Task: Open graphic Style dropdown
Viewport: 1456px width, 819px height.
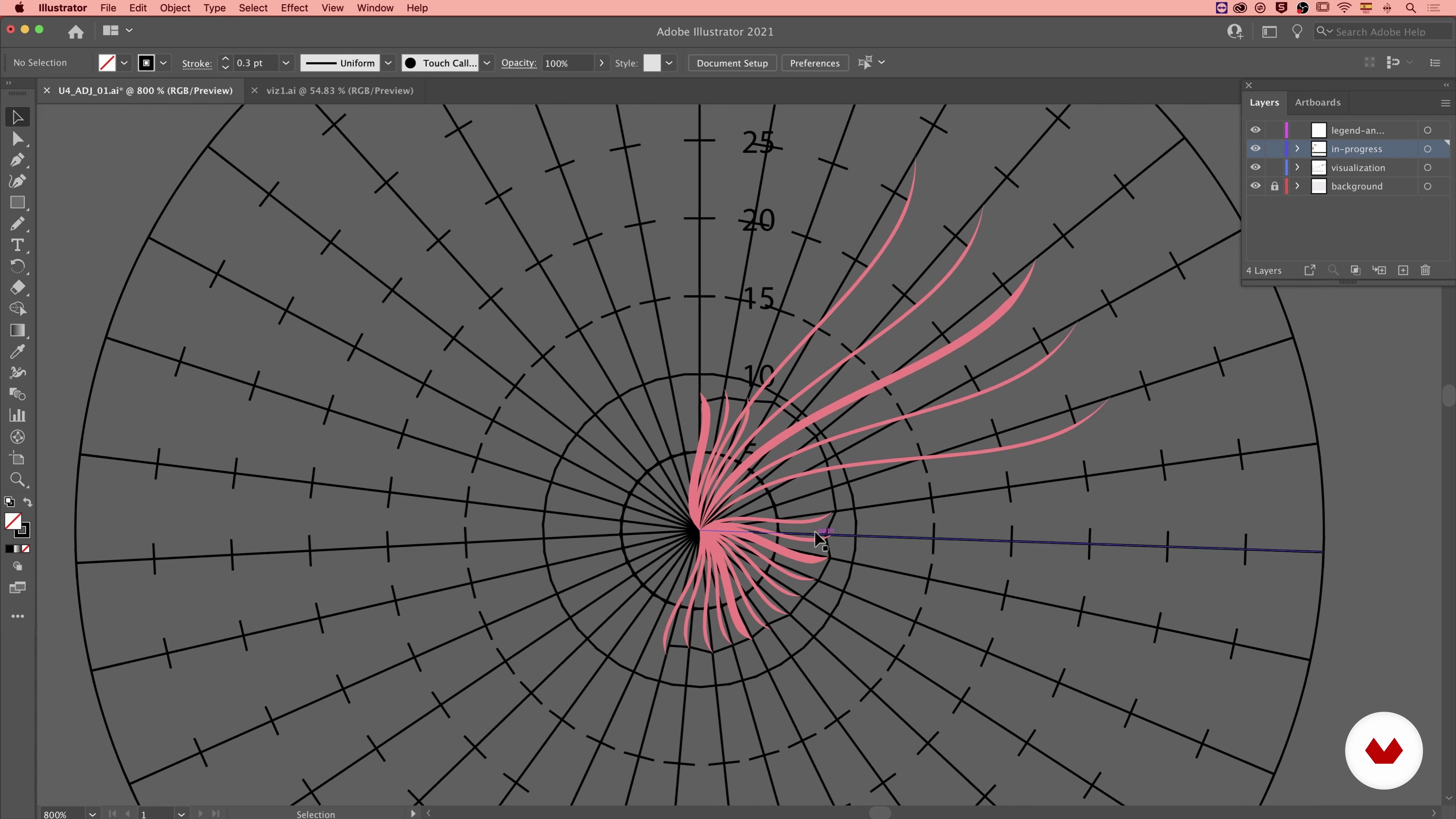Action: (x=668, y=63)
